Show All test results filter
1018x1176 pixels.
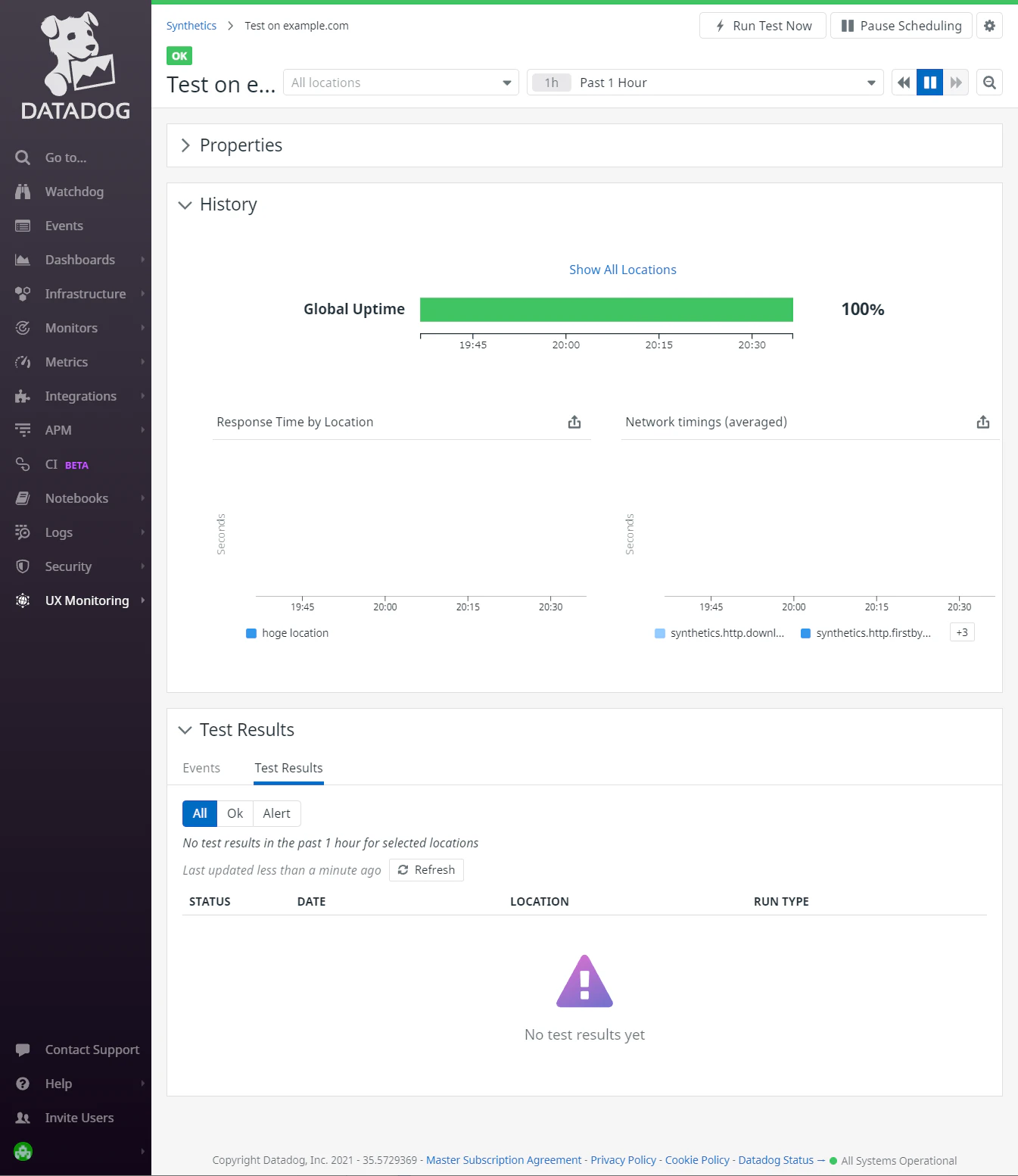[200, 813]
